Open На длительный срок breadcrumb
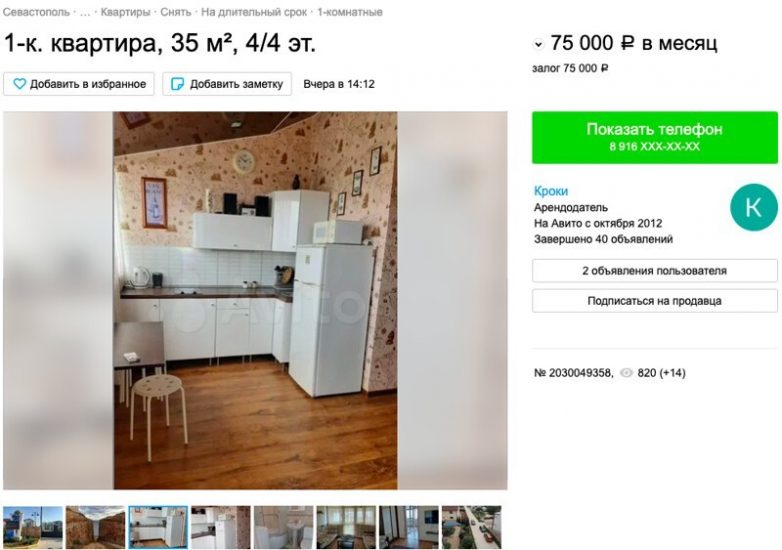The image size is (782, 550). [x=254, y=12]
